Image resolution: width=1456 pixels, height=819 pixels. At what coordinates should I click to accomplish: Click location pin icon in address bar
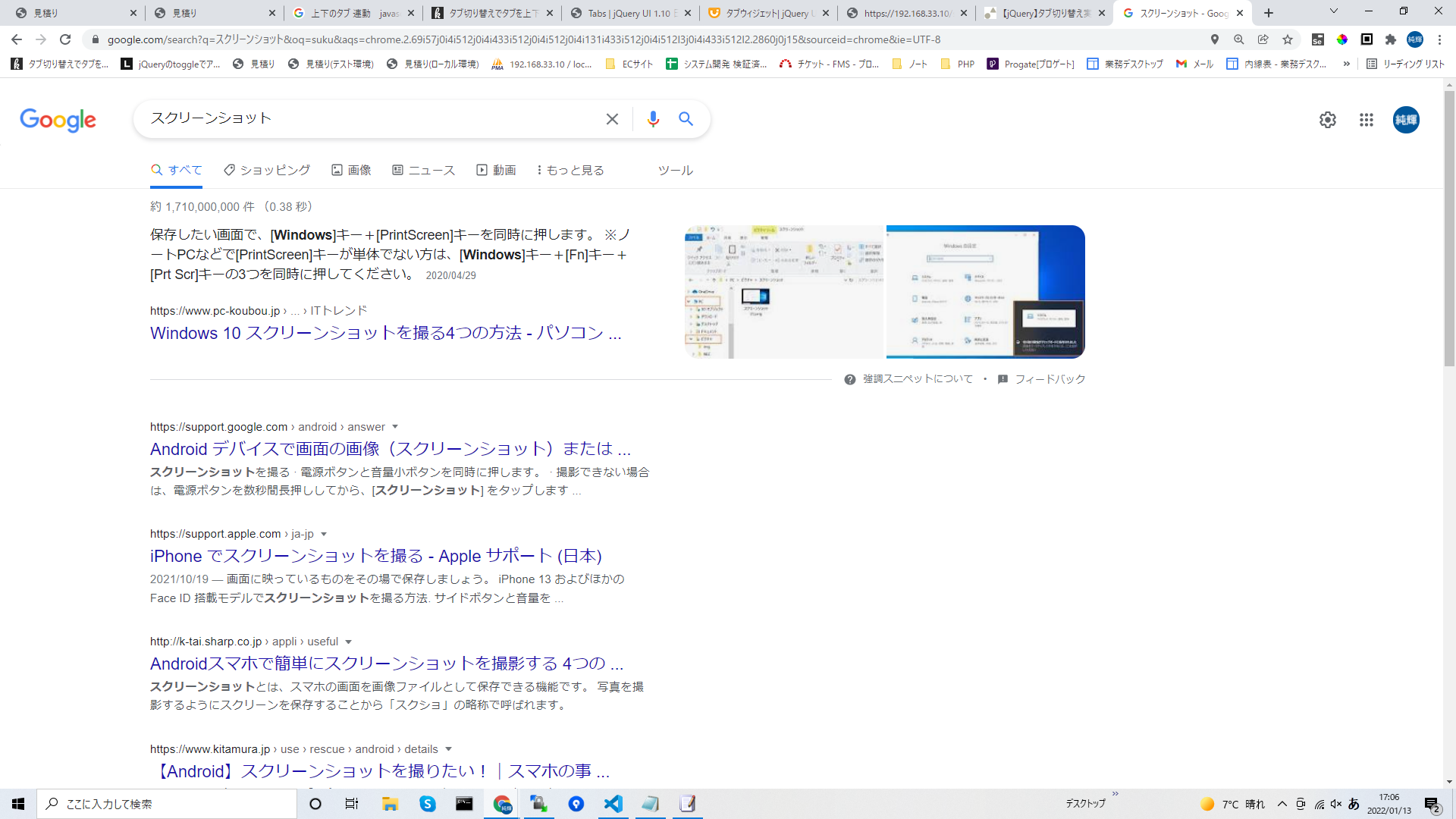pyautogui.click(x=1215, y=39)
